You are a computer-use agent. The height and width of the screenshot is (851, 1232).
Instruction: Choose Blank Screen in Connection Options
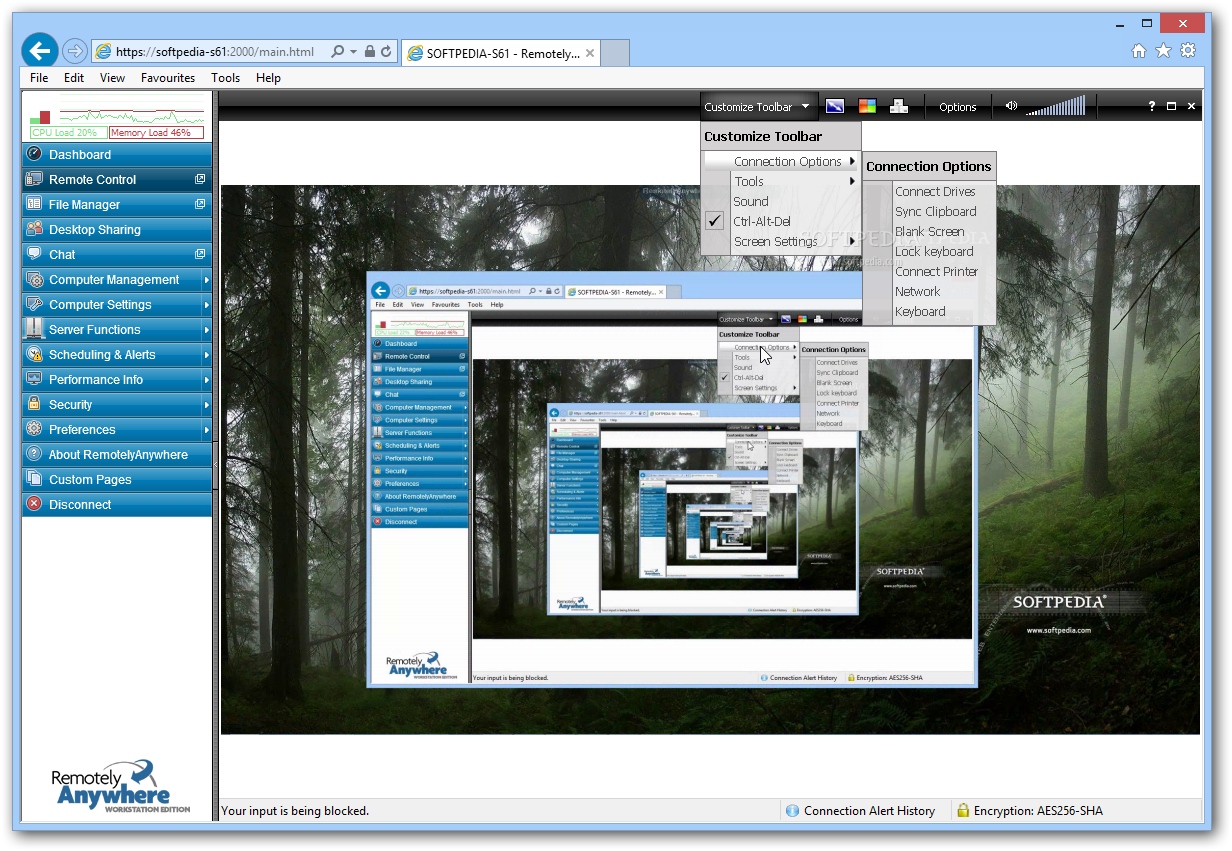pyautogui.click(x=930, y=231)
